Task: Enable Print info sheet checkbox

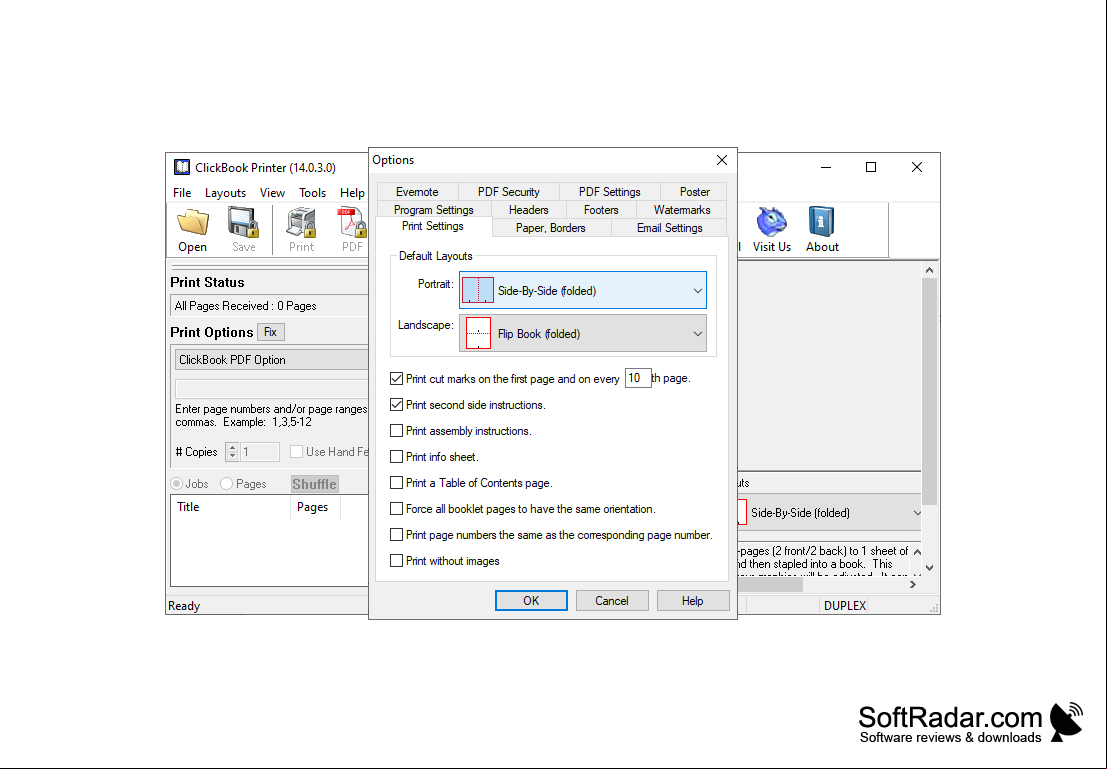Action: [x=397, y=457]
